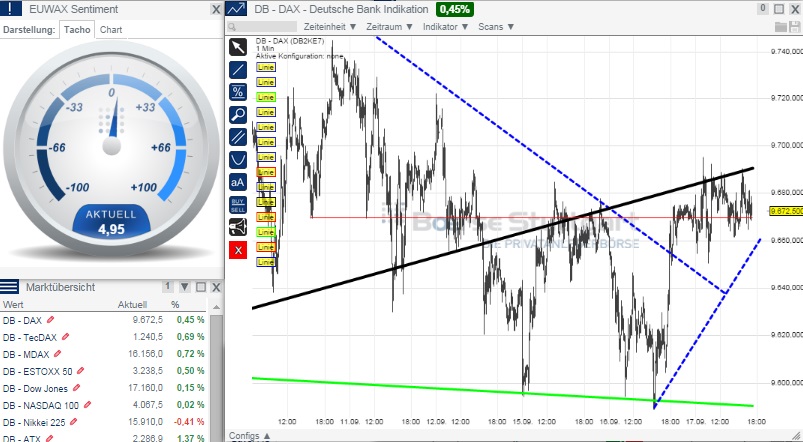Select the DB - Dow Jones row

pos(104,388)
